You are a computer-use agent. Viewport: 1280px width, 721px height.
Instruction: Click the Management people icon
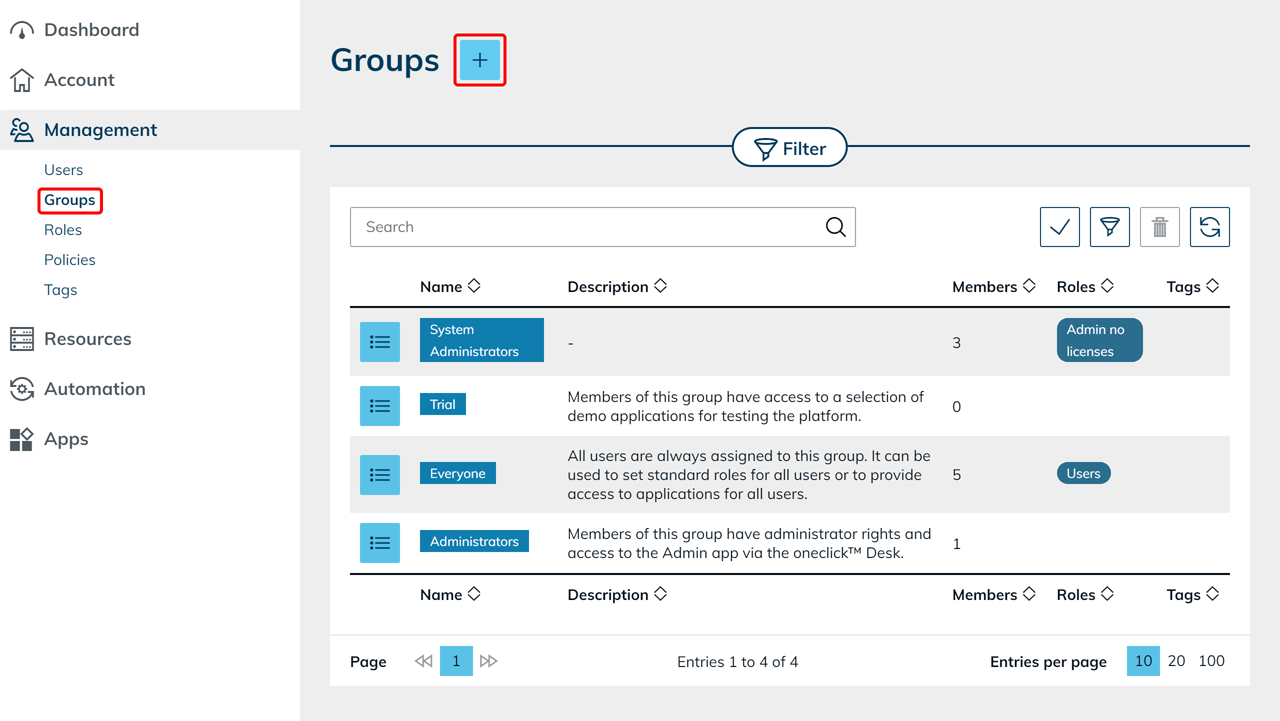22,130
